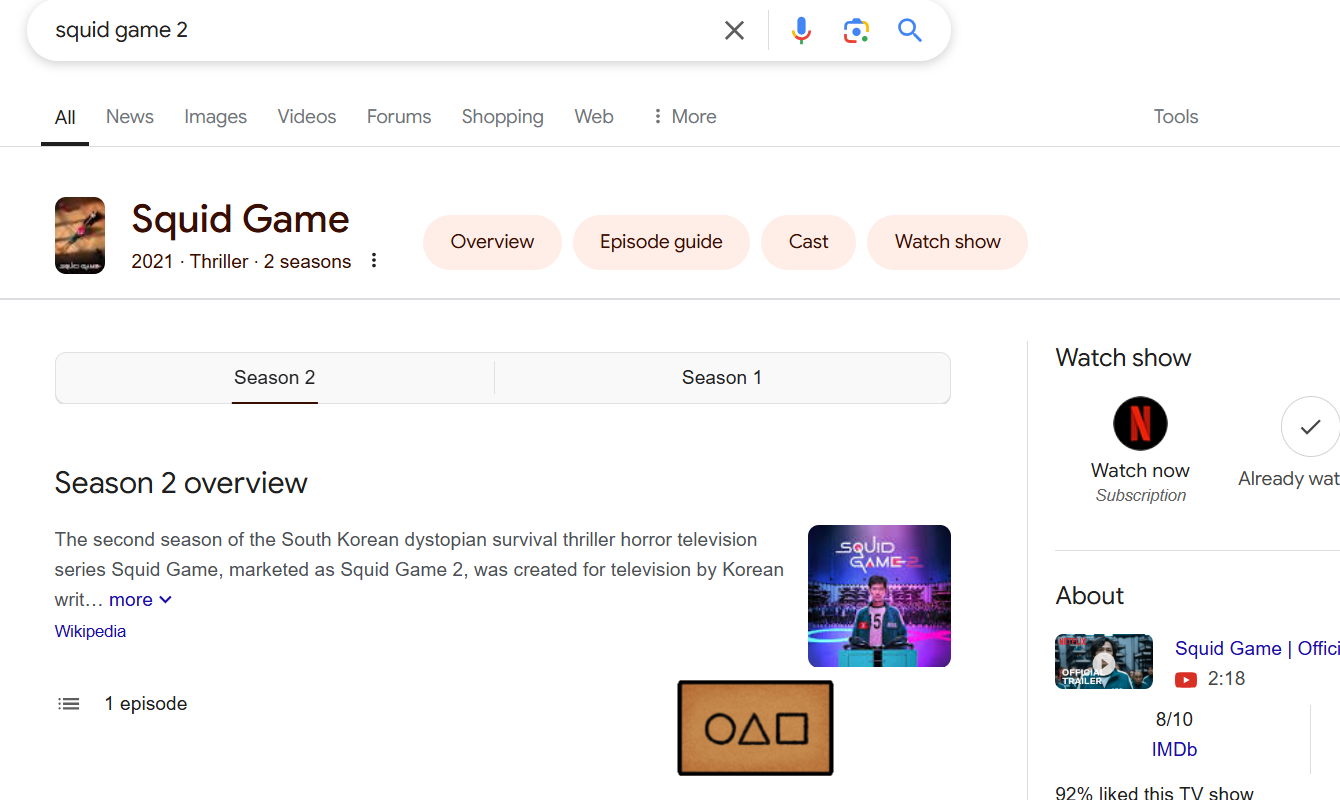Click the Episode guide chip

pos(661,242)
